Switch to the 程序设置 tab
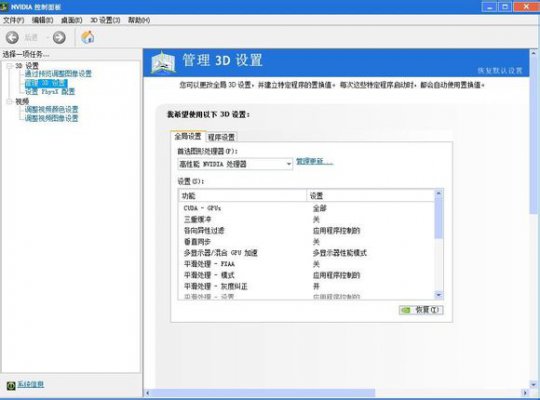Viewport: 540px width, 400px height. [x=221, y=137]
